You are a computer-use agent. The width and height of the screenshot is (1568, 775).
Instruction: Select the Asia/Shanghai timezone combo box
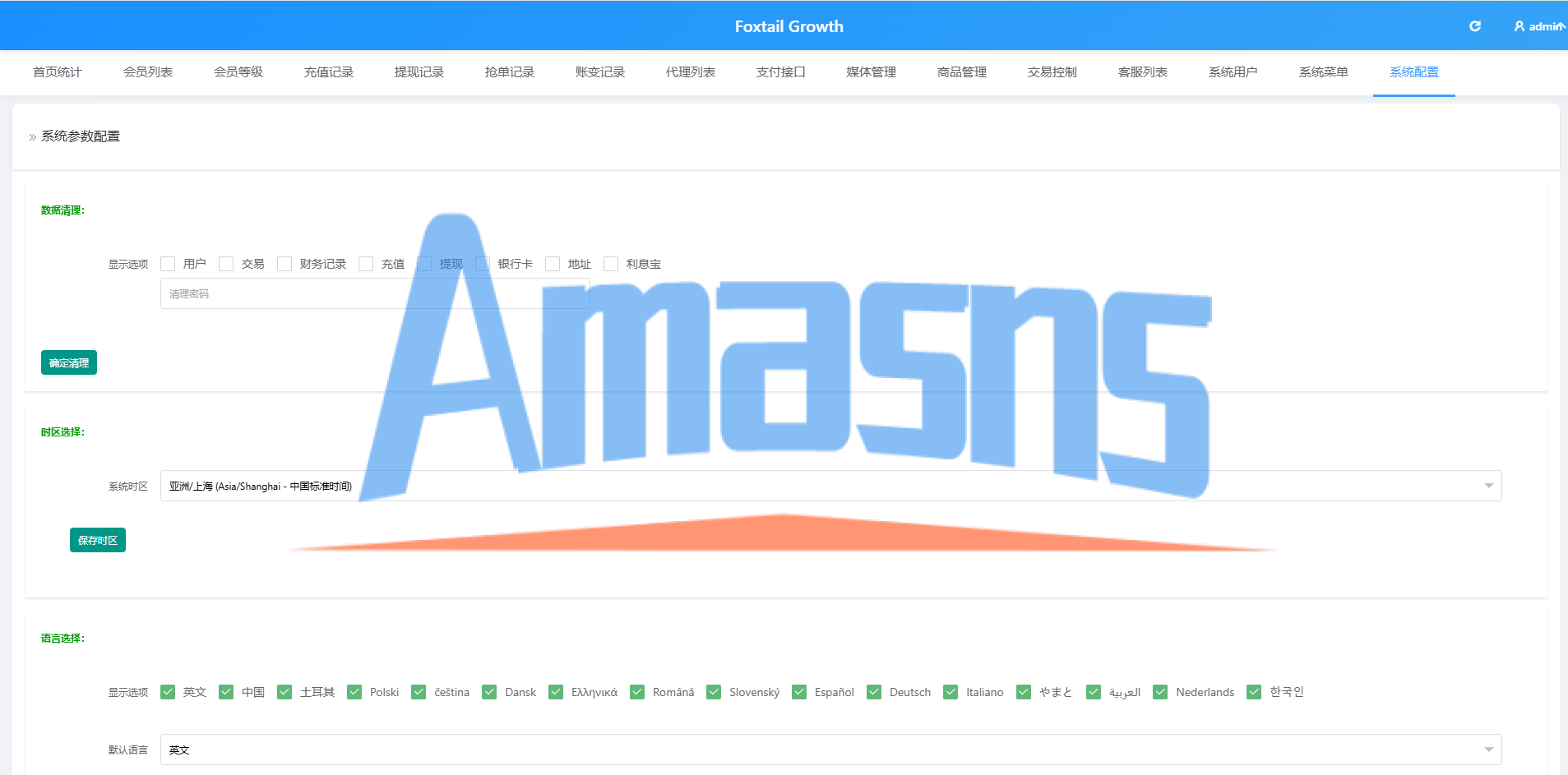[830, 486]
